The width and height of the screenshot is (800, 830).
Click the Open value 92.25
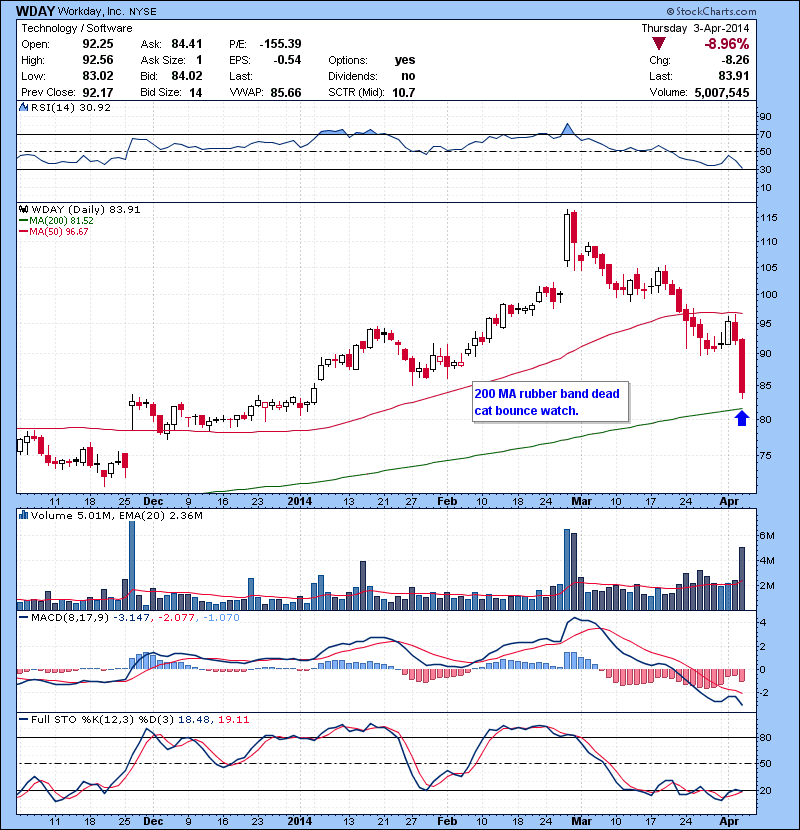tap(98, 44)
